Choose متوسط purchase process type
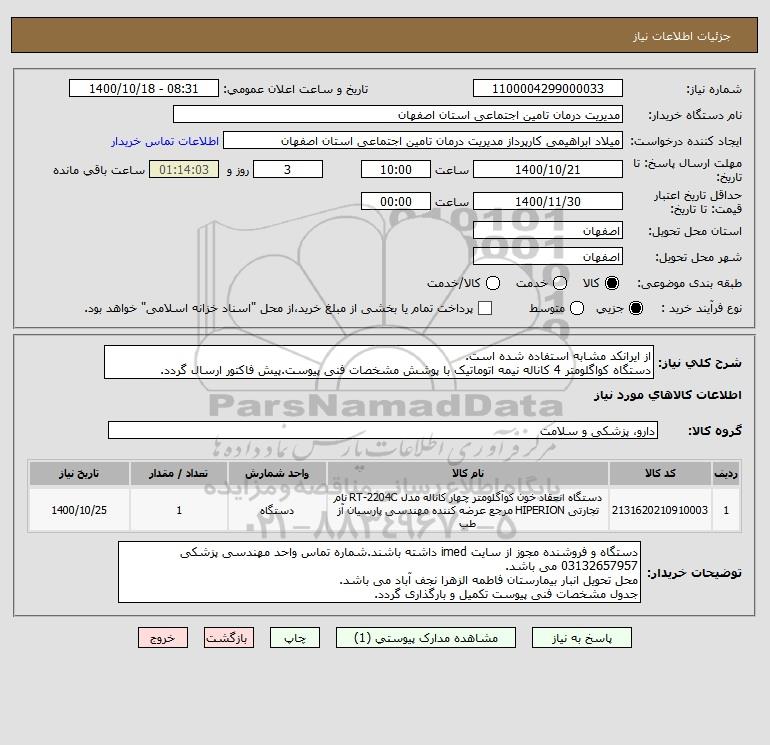The width and height of the screenshot is (770, 745). pos(577,308)
